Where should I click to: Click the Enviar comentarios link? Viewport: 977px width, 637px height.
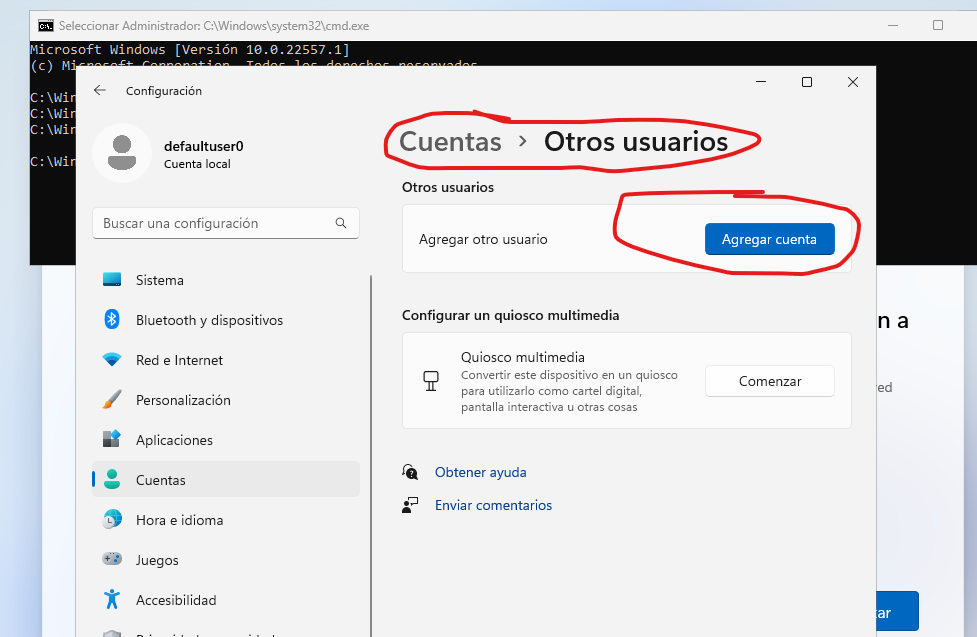[x=493, y=505]
